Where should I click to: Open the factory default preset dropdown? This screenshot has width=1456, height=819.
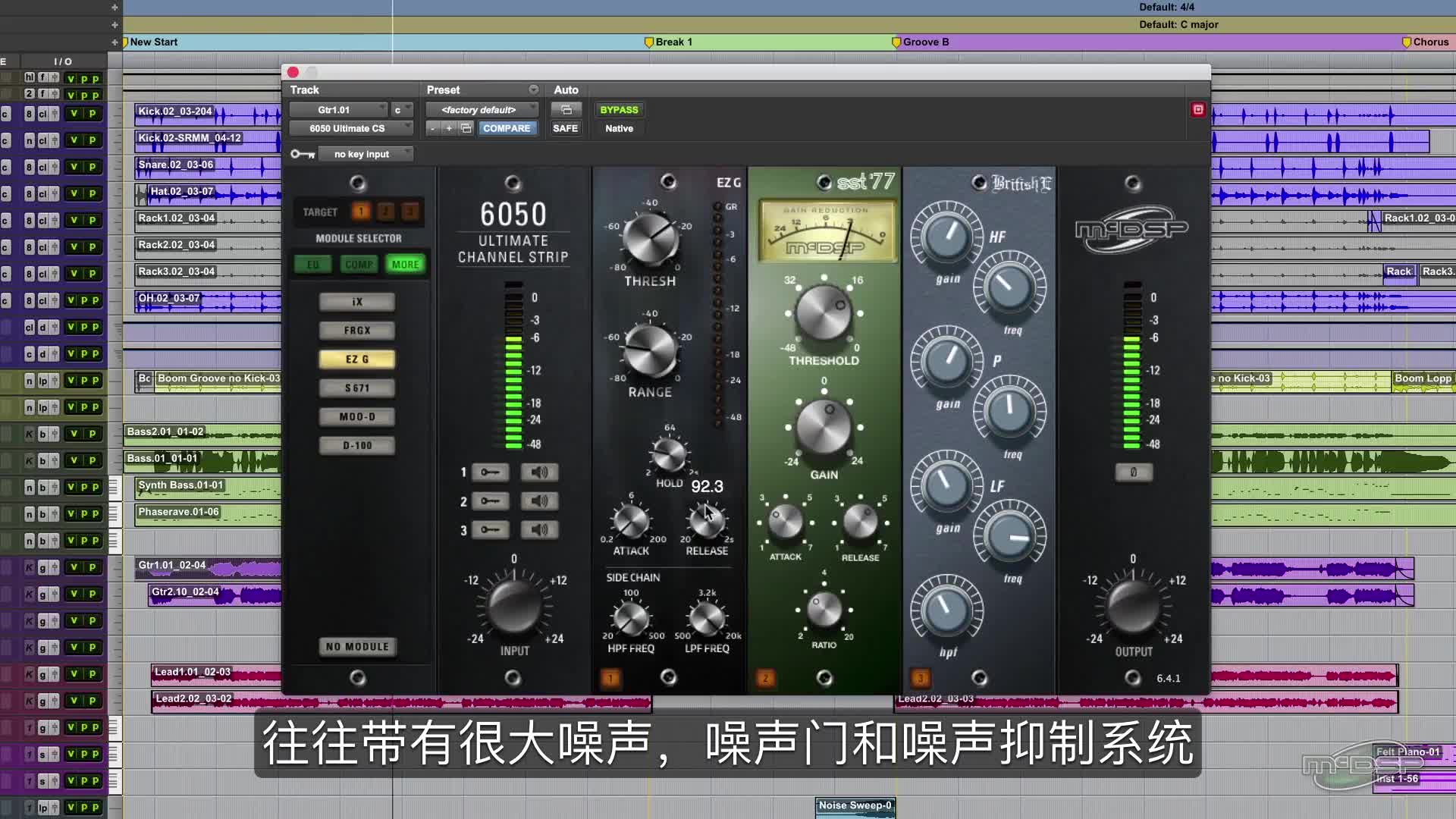482,110
